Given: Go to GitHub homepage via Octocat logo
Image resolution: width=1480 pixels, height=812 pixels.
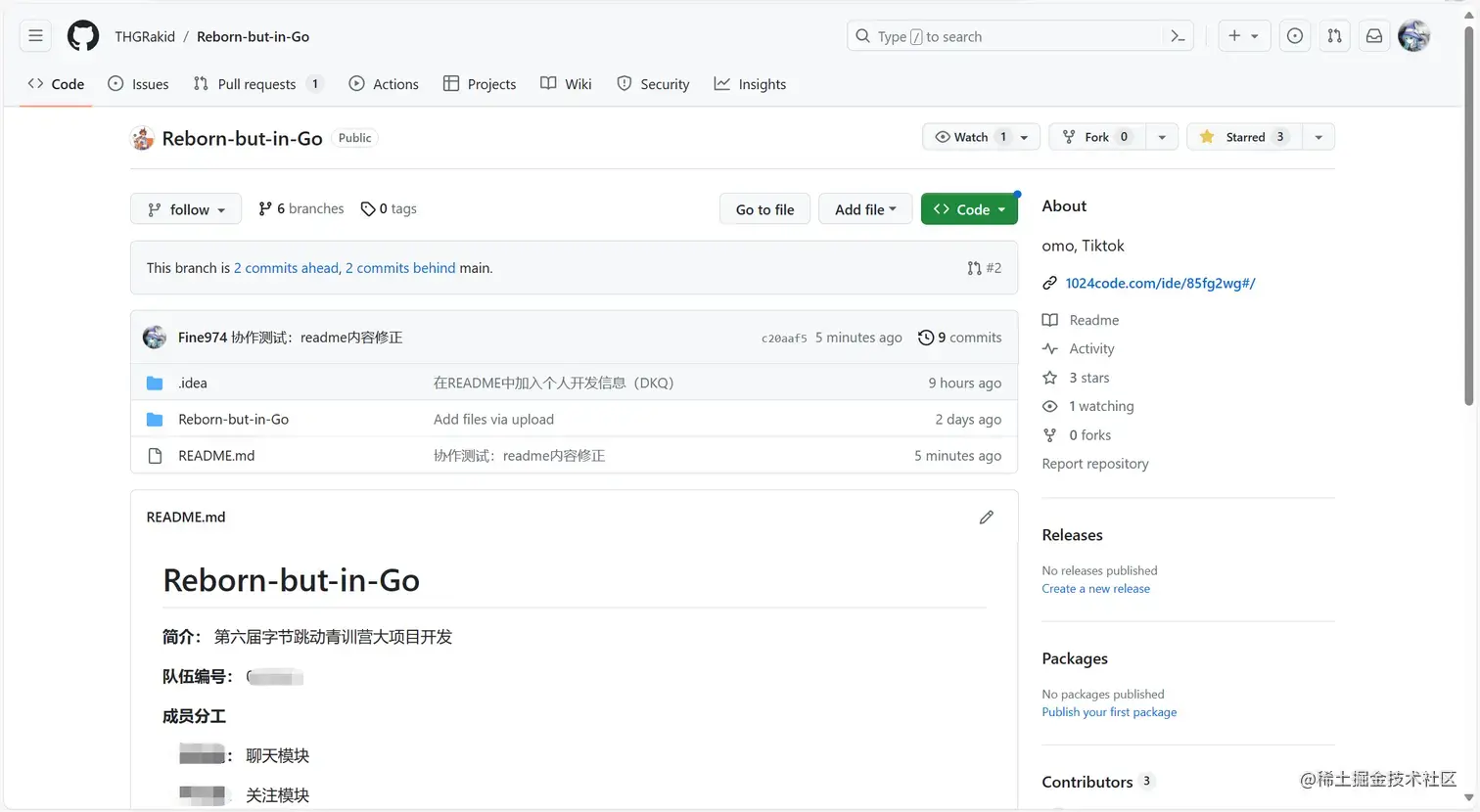Looking at the screenshot, I should (83, 36).
